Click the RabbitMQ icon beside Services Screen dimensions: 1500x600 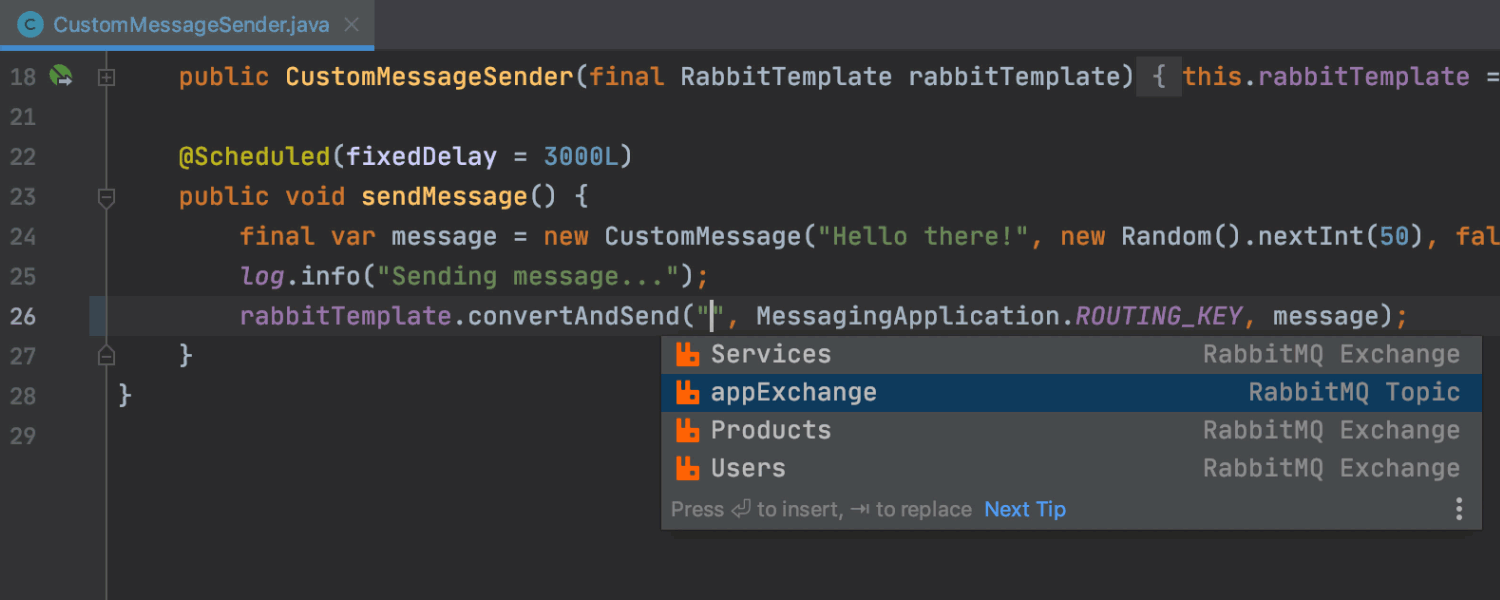pos(687,354)
